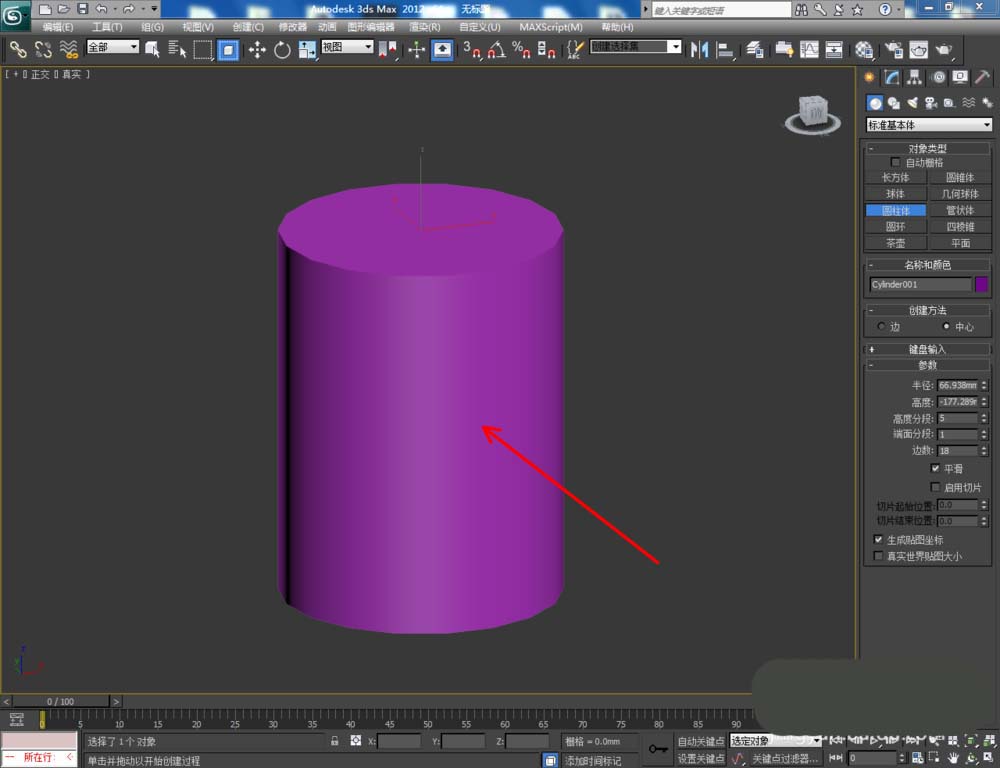Click the 球体 object type button
Image resolution: width=1000 pixels, height=768 pixels.
895,194
